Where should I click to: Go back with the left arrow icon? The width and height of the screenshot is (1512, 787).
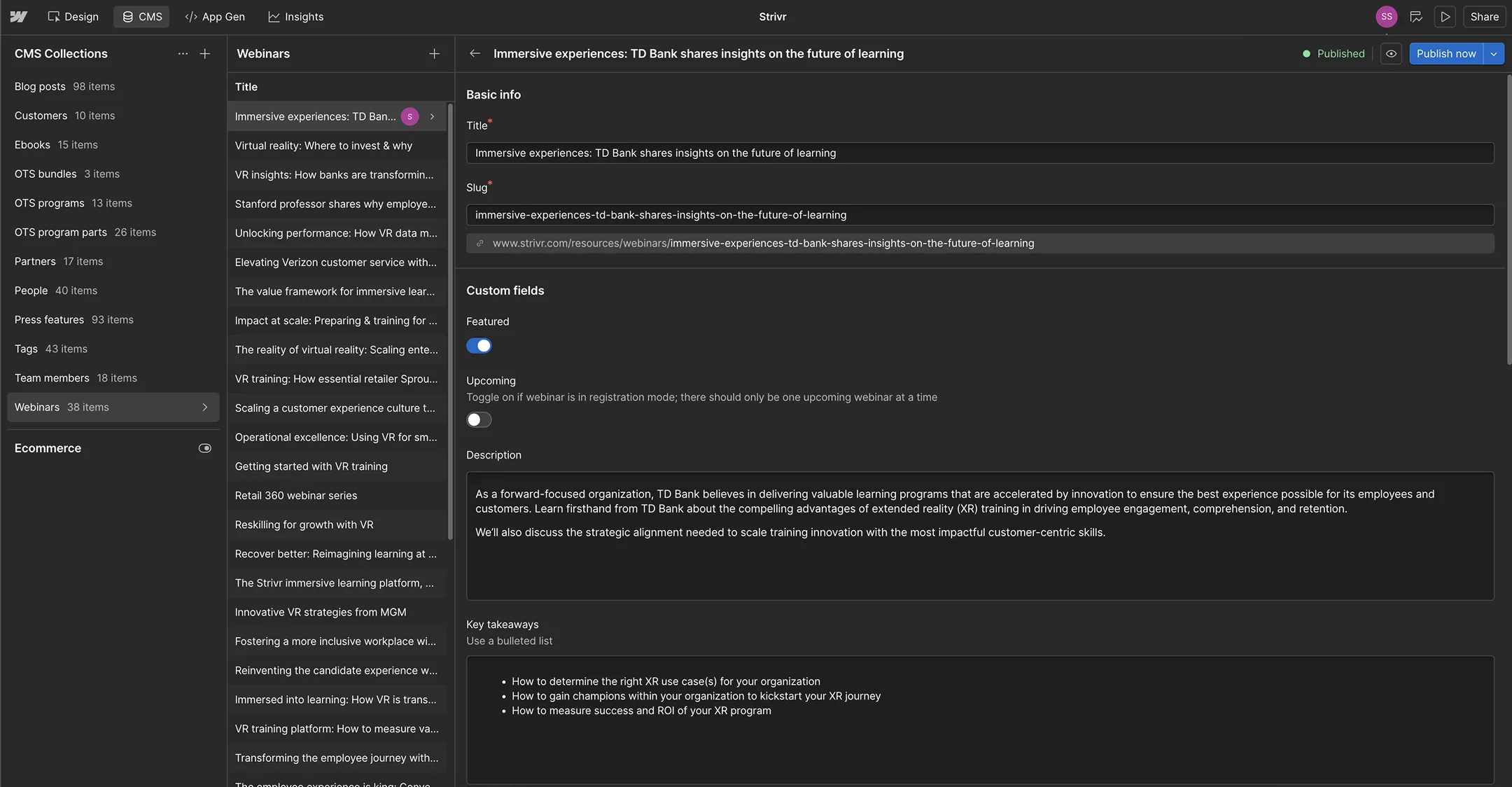(475, 54)
